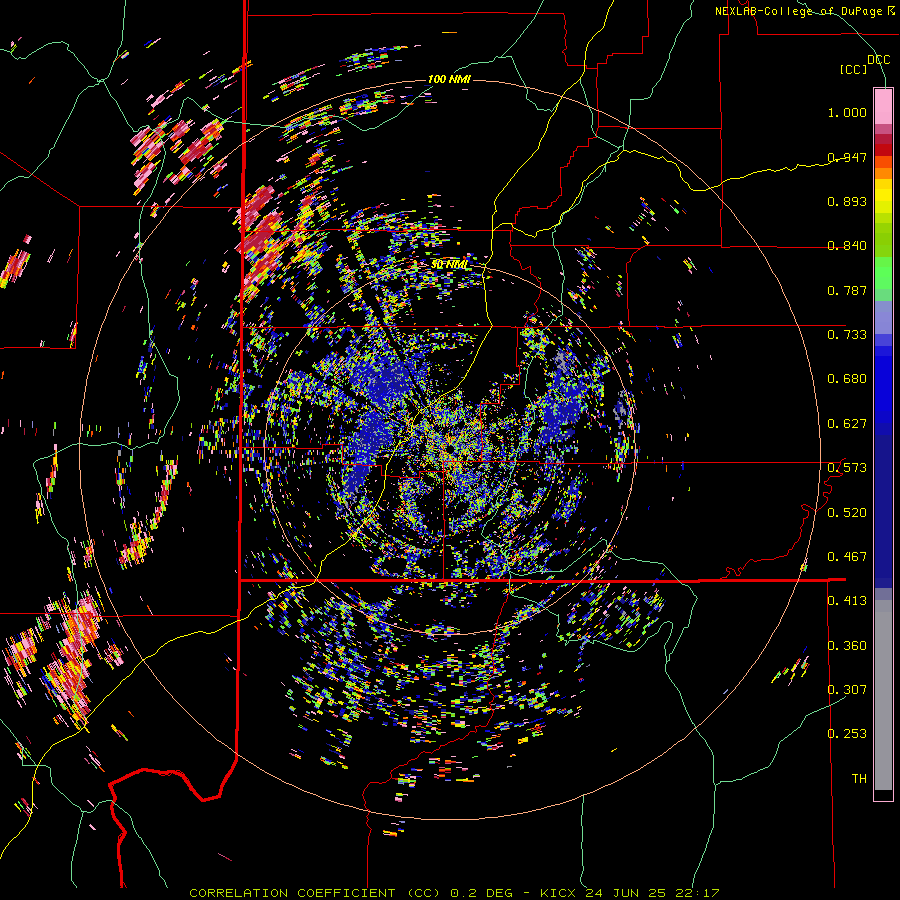Select the 0.840 legend value
900x900 pixels.
pyautogui.click(x=847, y=246)
